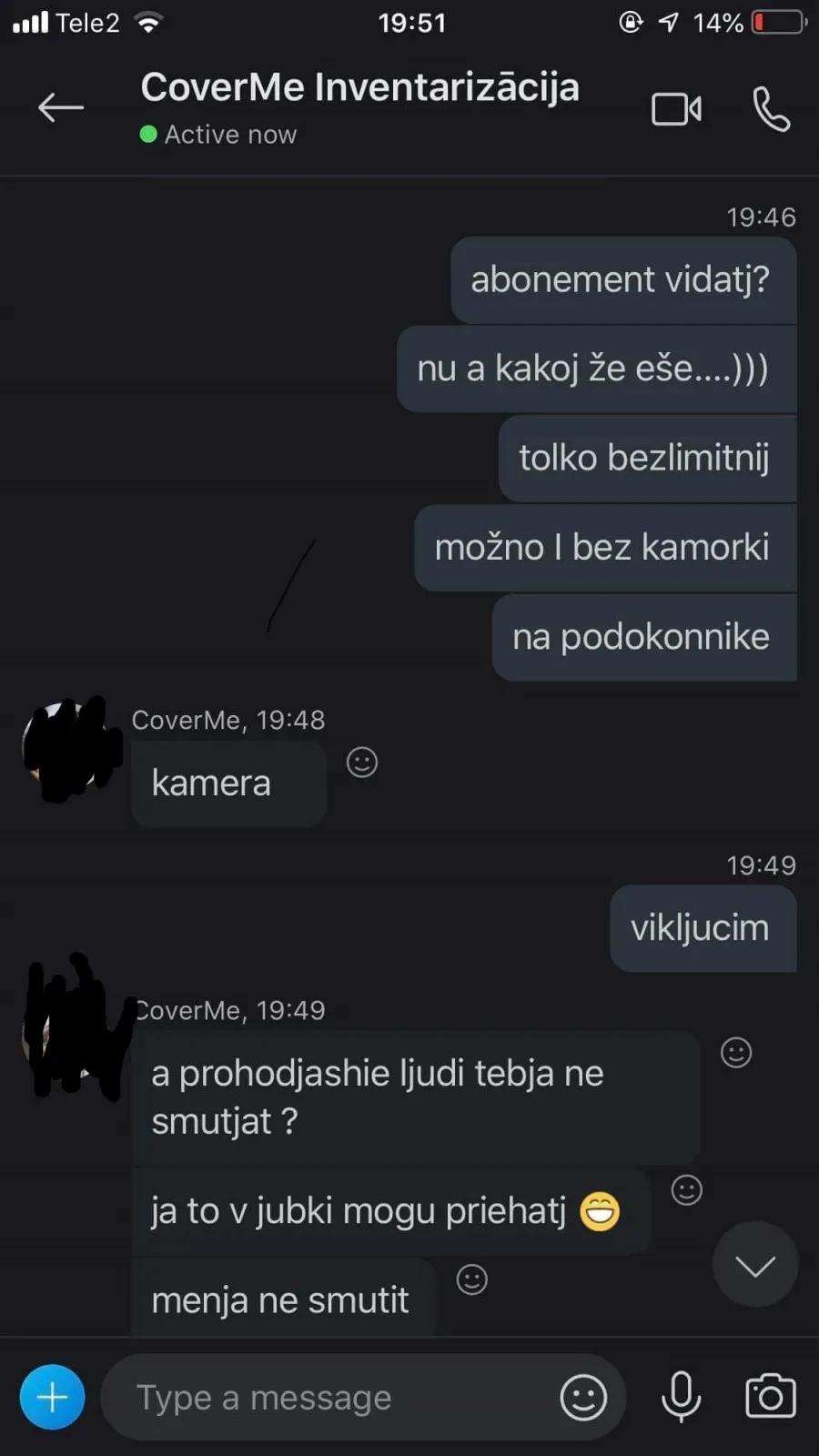Screen dimensions: 819x1456
Task: Record a voice message with microphone
Action: [681, 1397]
